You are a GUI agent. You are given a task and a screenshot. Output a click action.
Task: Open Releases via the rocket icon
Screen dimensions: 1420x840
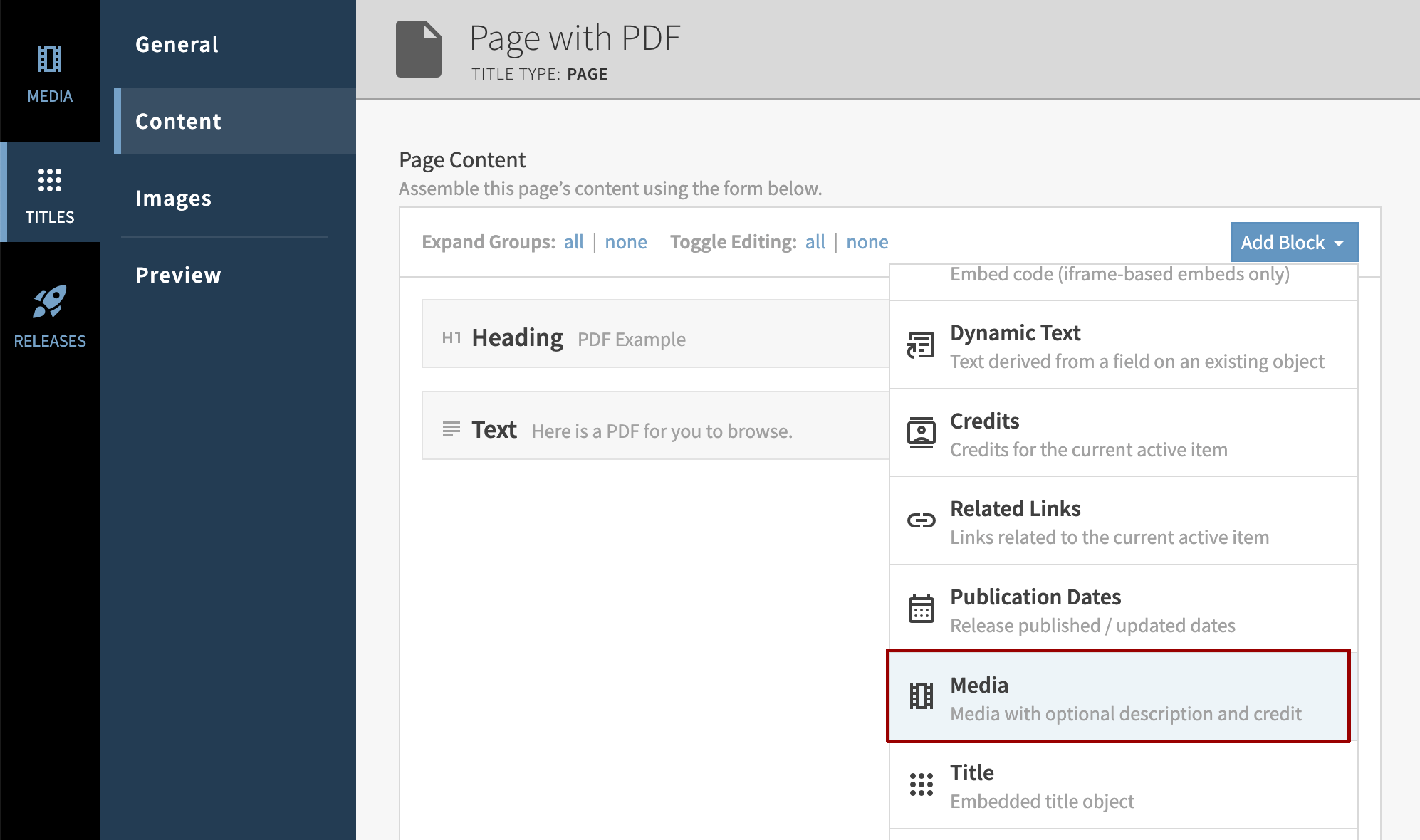click(x=50, y=303)
